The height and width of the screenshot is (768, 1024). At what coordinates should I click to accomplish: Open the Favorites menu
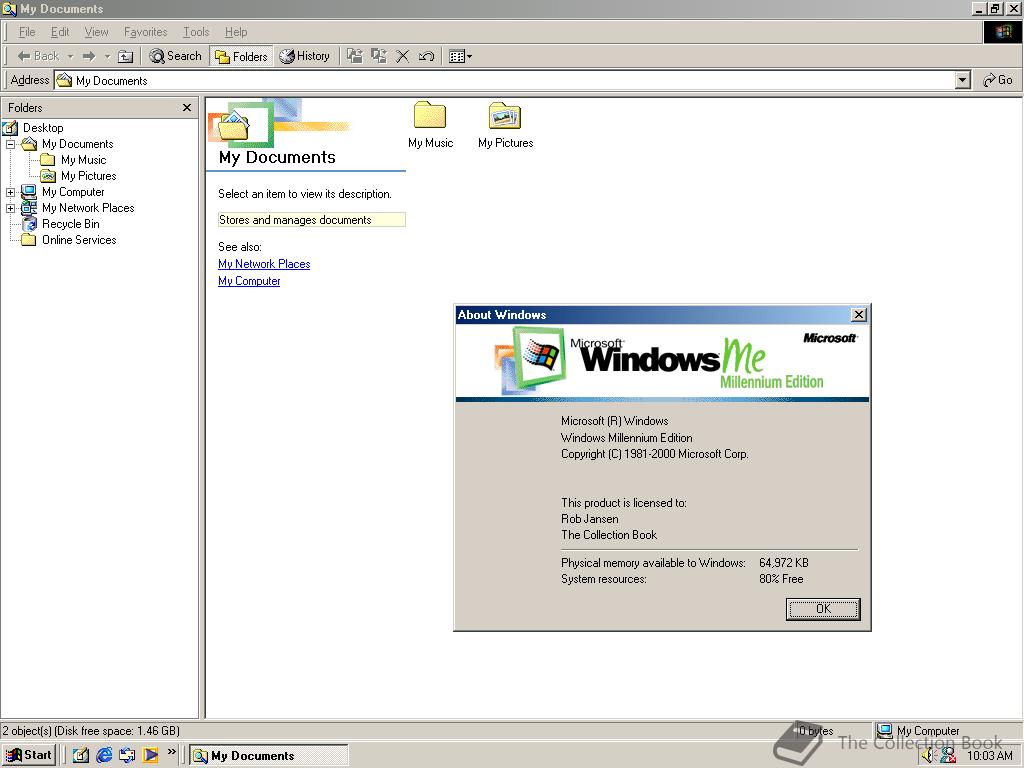coord(146,32)
